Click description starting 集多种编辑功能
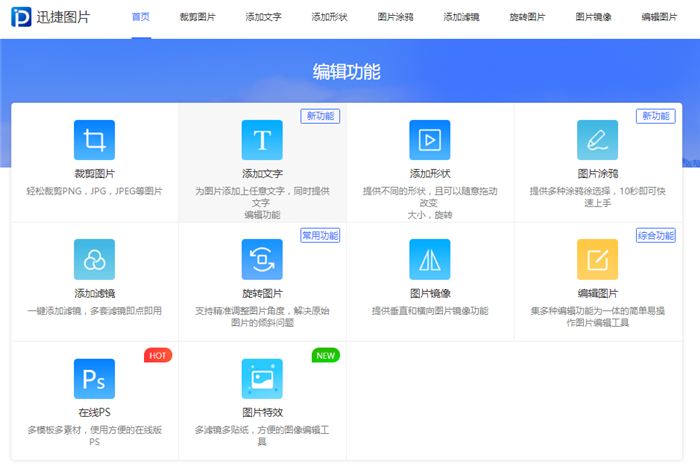The height and width of the screenshot is (468, 700). (x=597, y=317)
